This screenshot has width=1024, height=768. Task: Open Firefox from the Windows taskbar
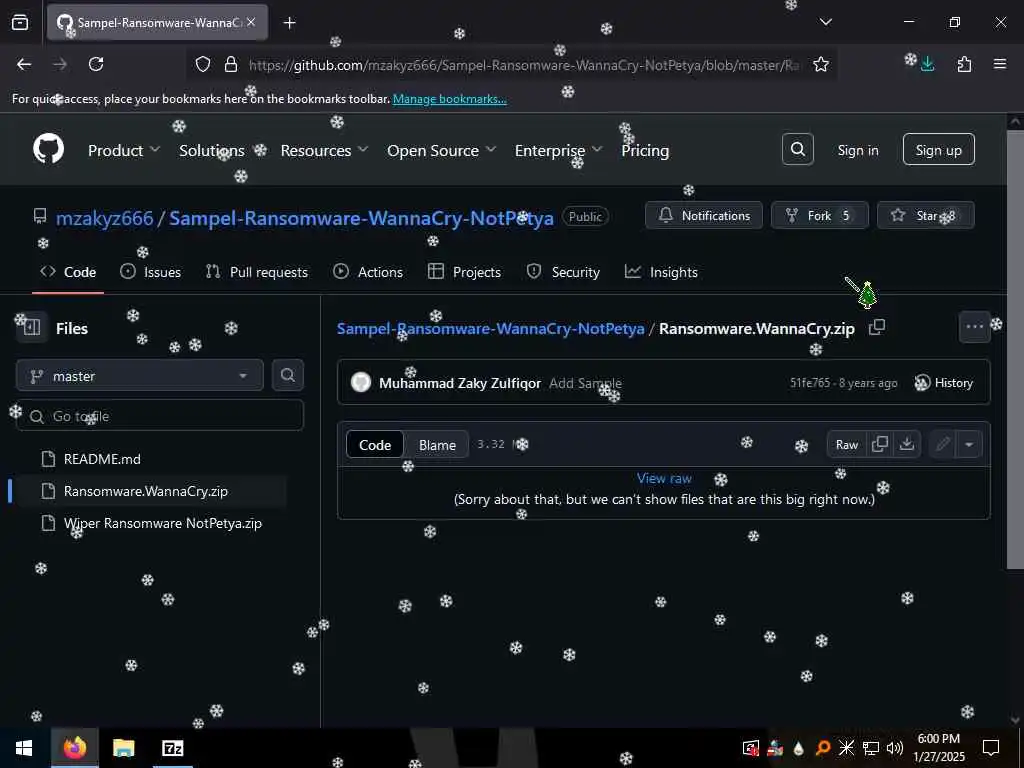[74, 748]
